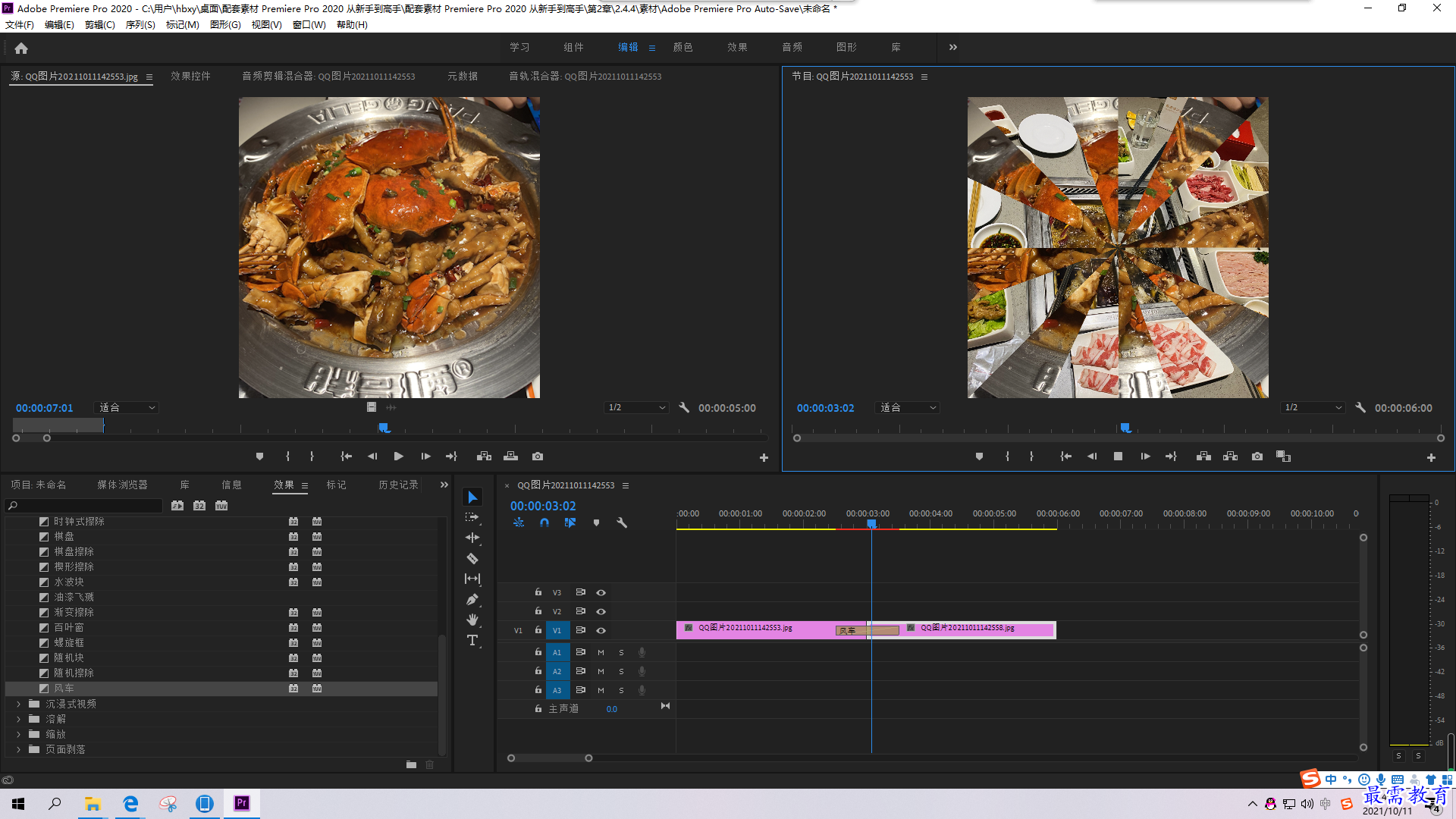Select the Hand tool
The height and width of the screenshot is (819, 1456).
[472, 620]
